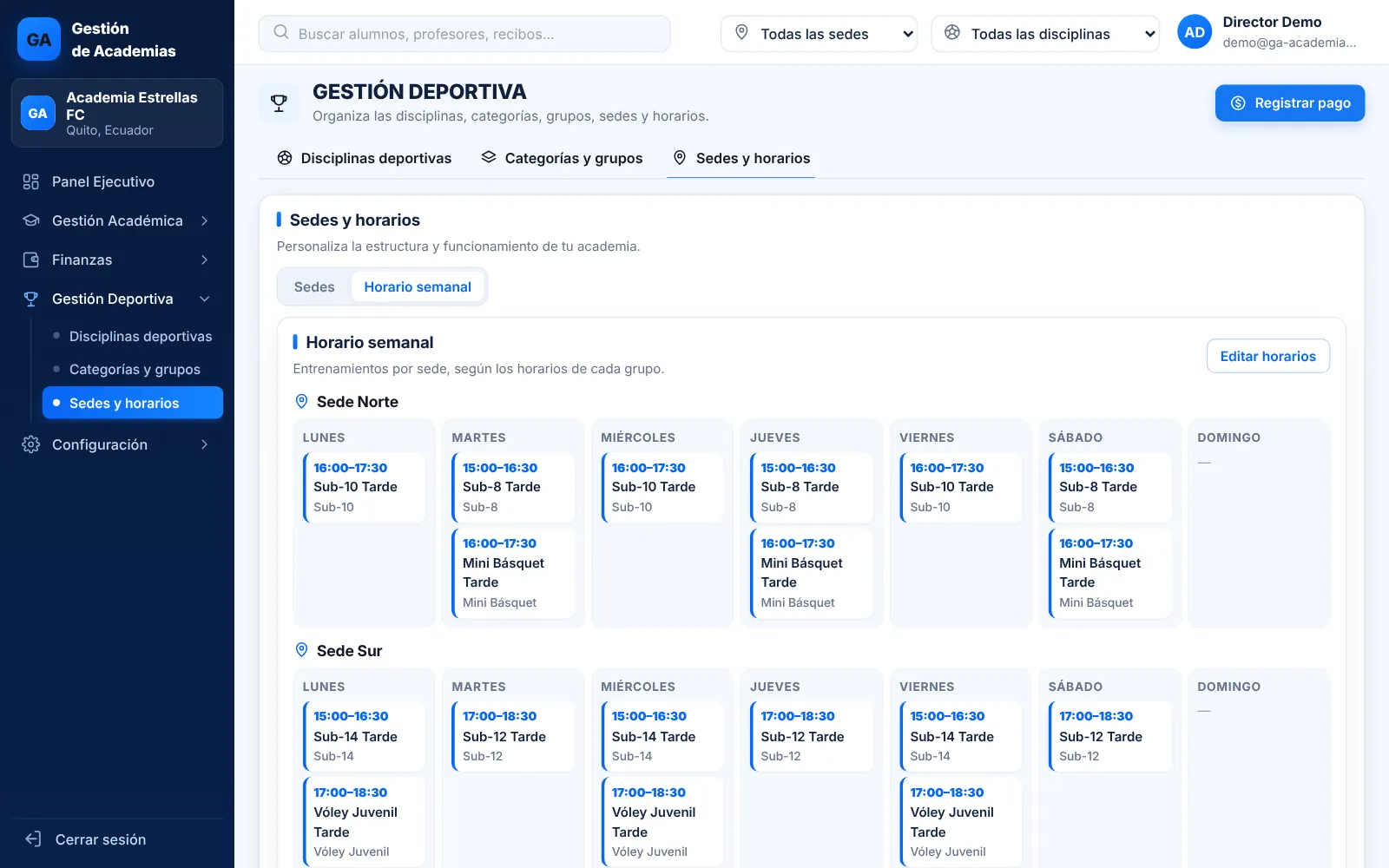Click the coin icon in Registrar pago

coord(1238,103)
